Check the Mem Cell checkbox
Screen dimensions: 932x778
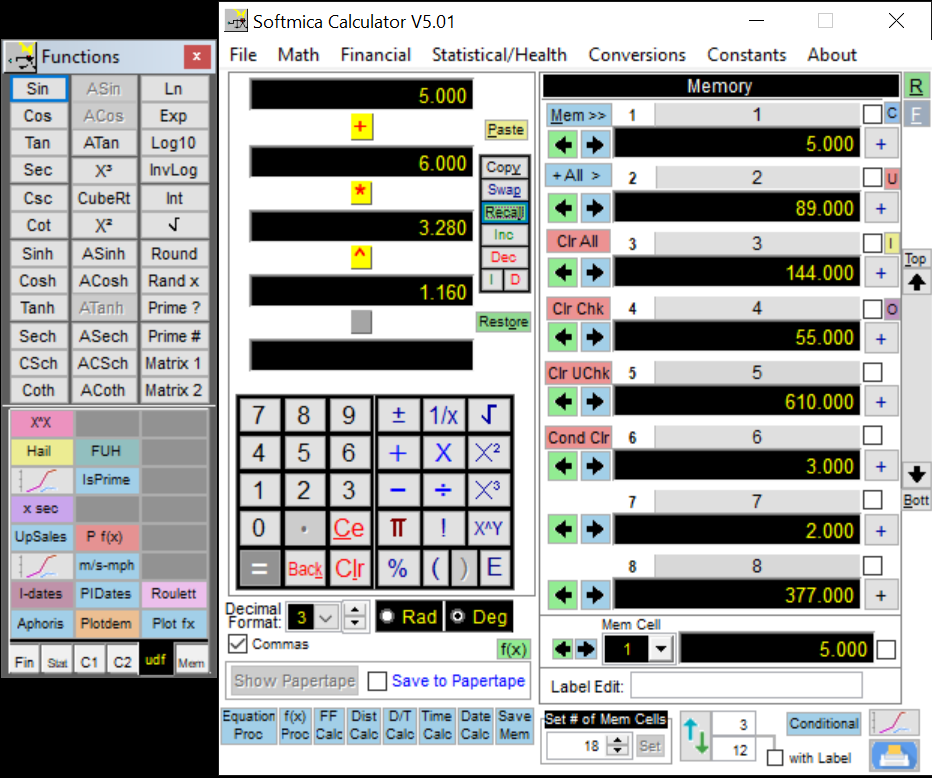click(x=886, y=649)
